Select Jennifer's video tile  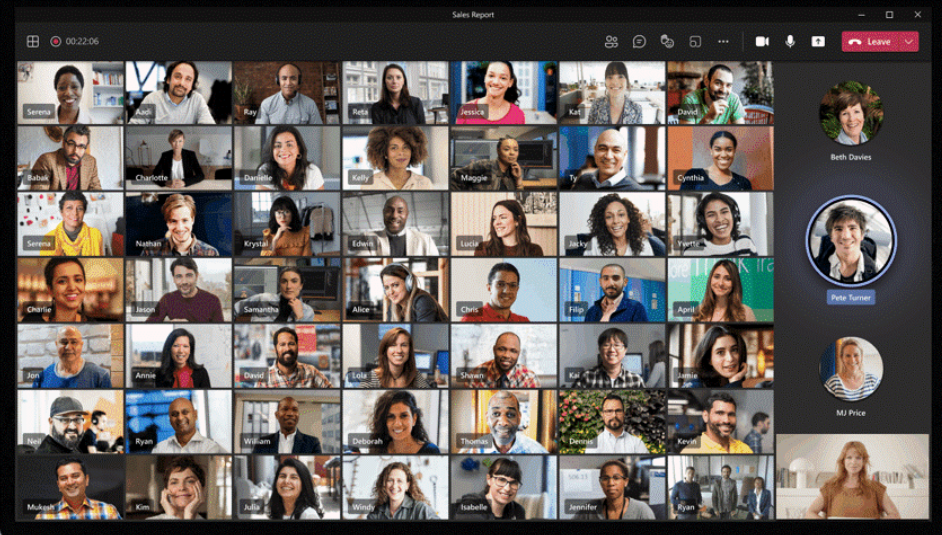(612, 488)
